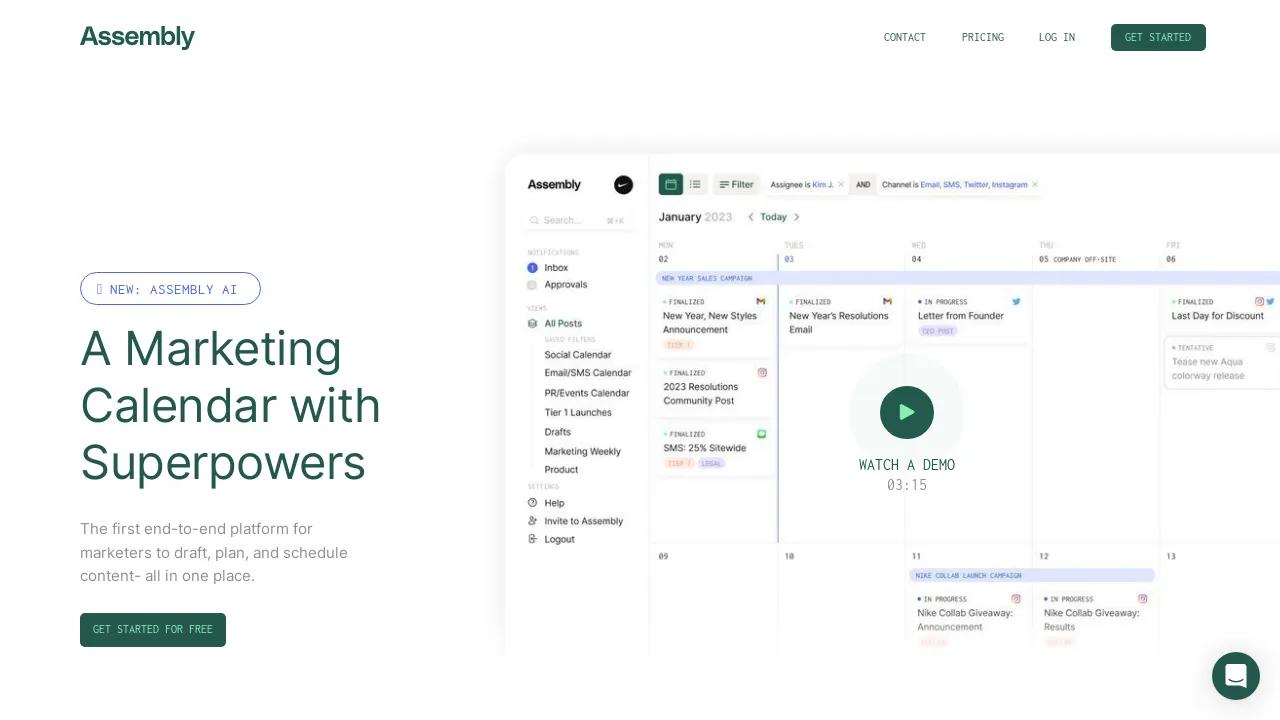
Task: Click Twitter icon on Letter from Founder card
Action: [x=1016, y=301]
